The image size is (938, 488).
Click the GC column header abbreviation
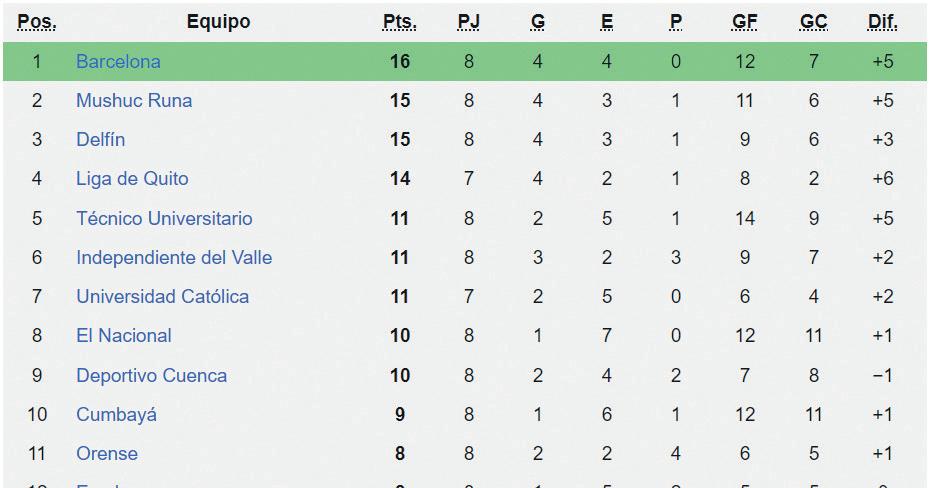[814, 22]
